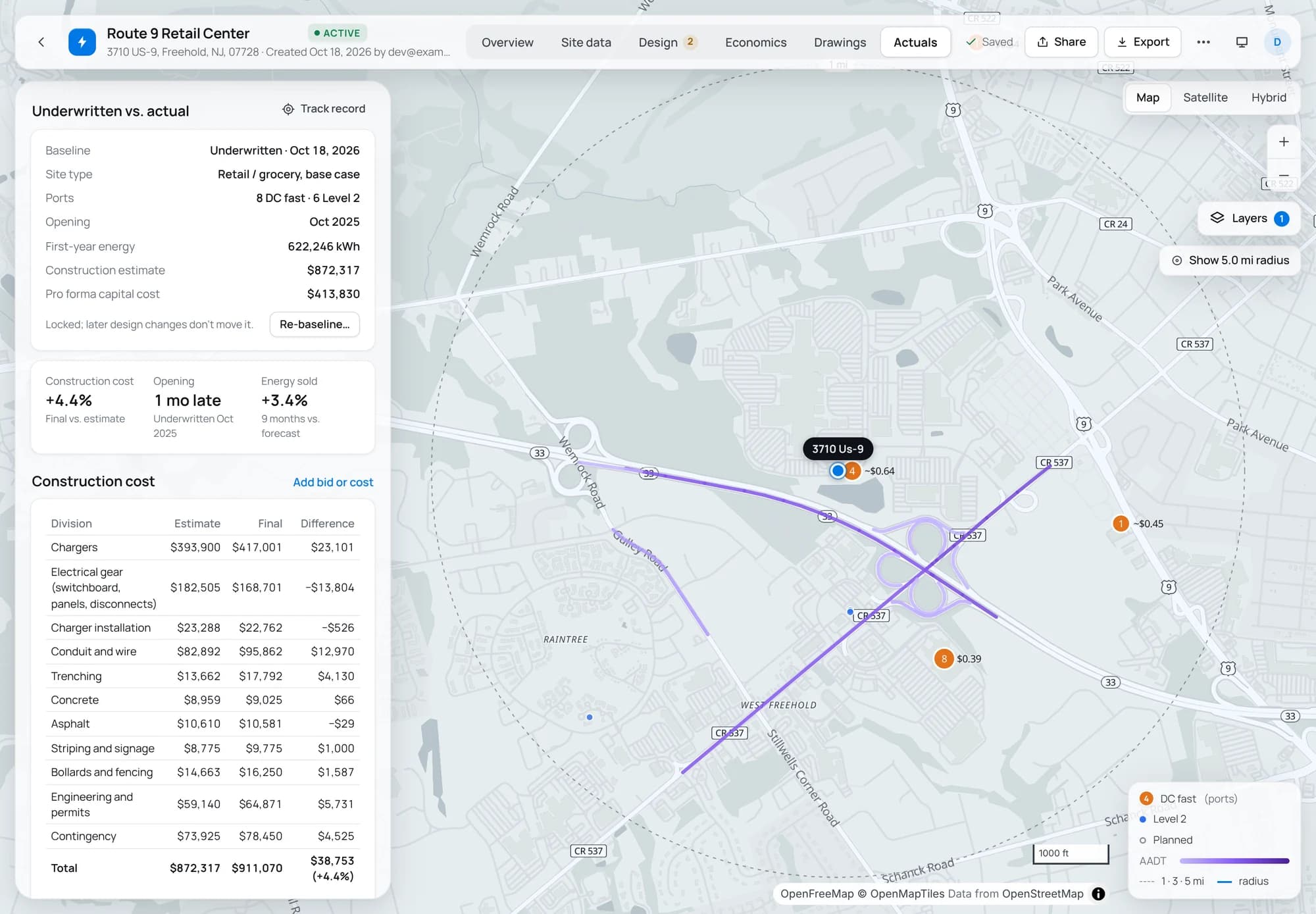Click the Layers stack icon
This screenshot has width=1316, height=914.
click(1217, 218)
